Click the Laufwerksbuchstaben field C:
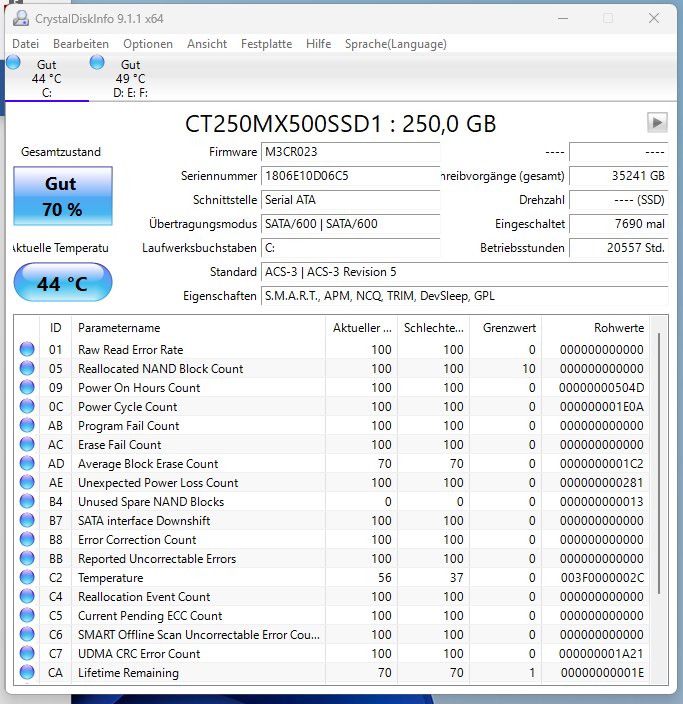Screen dimensions: 683x704 [x=350, y=248]
